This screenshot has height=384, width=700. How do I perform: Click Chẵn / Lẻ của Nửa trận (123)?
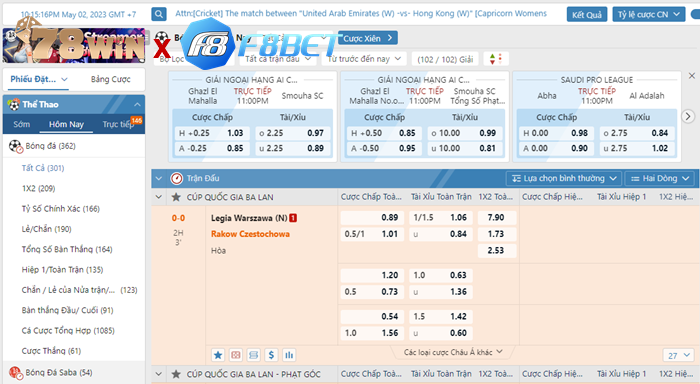79,290
